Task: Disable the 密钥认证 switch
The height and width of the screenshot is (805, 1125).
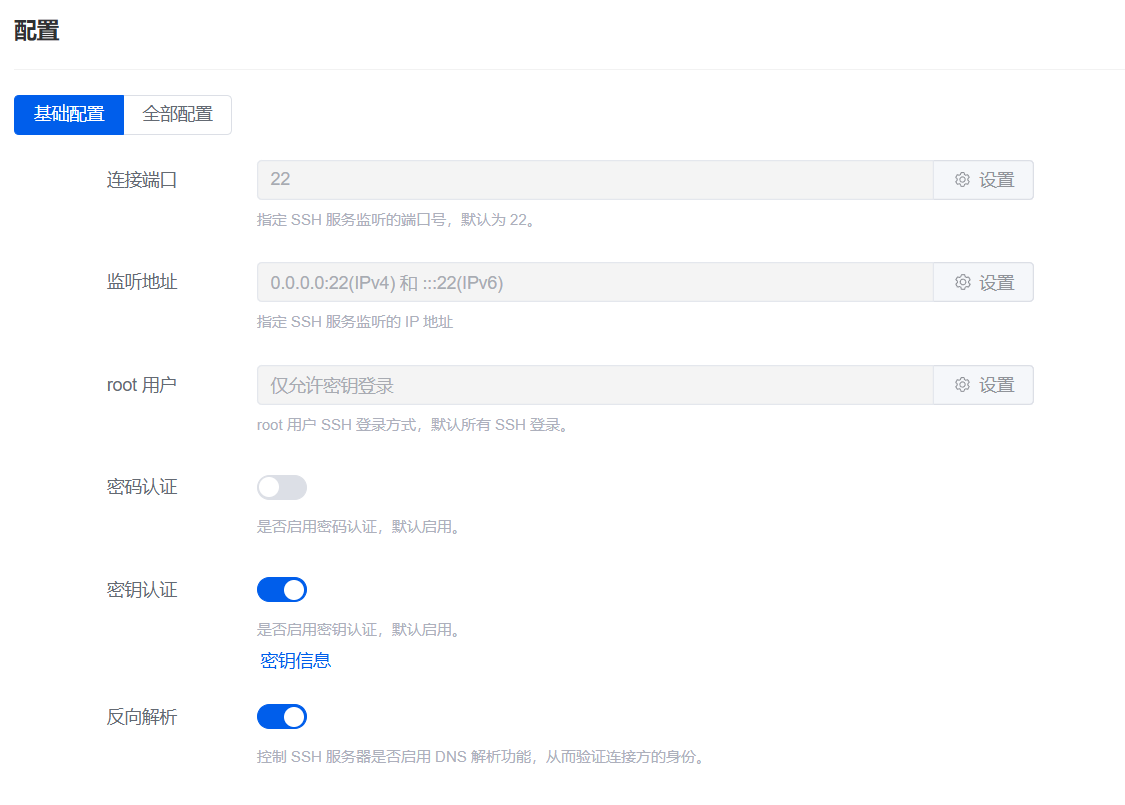Action: pos(282,590)
